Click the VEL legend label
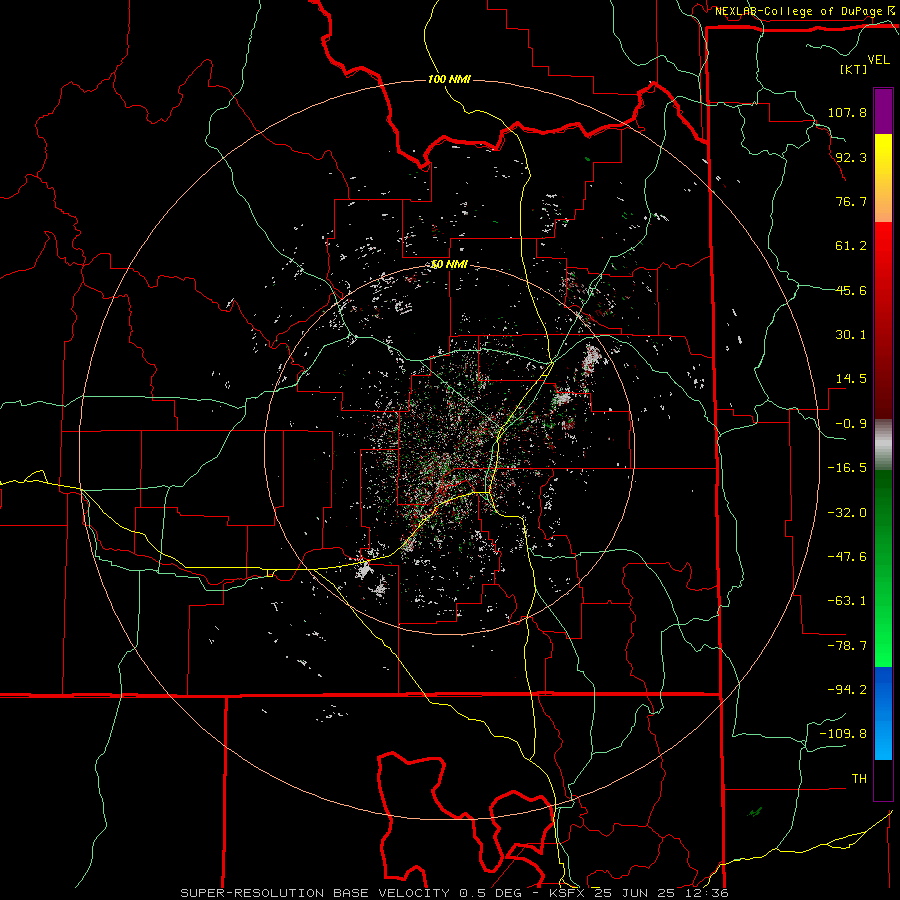Viewport: 900px width, 900px height. [x=878, y=60]
